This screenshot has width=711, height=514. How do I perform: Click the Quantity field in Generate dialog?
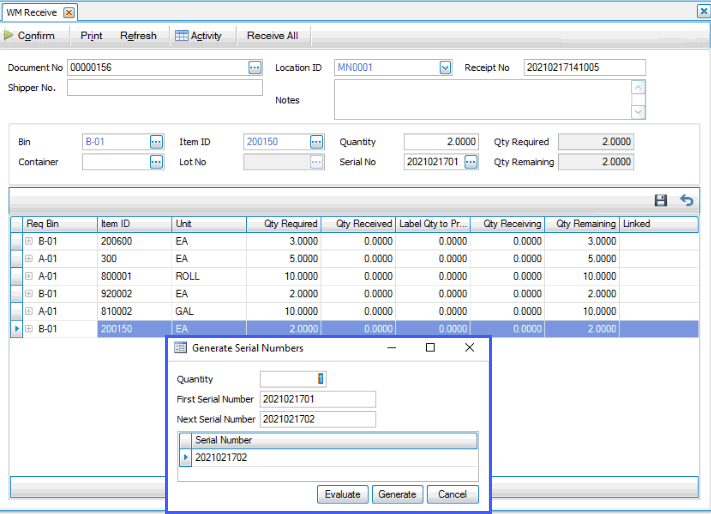coord(292,379)
